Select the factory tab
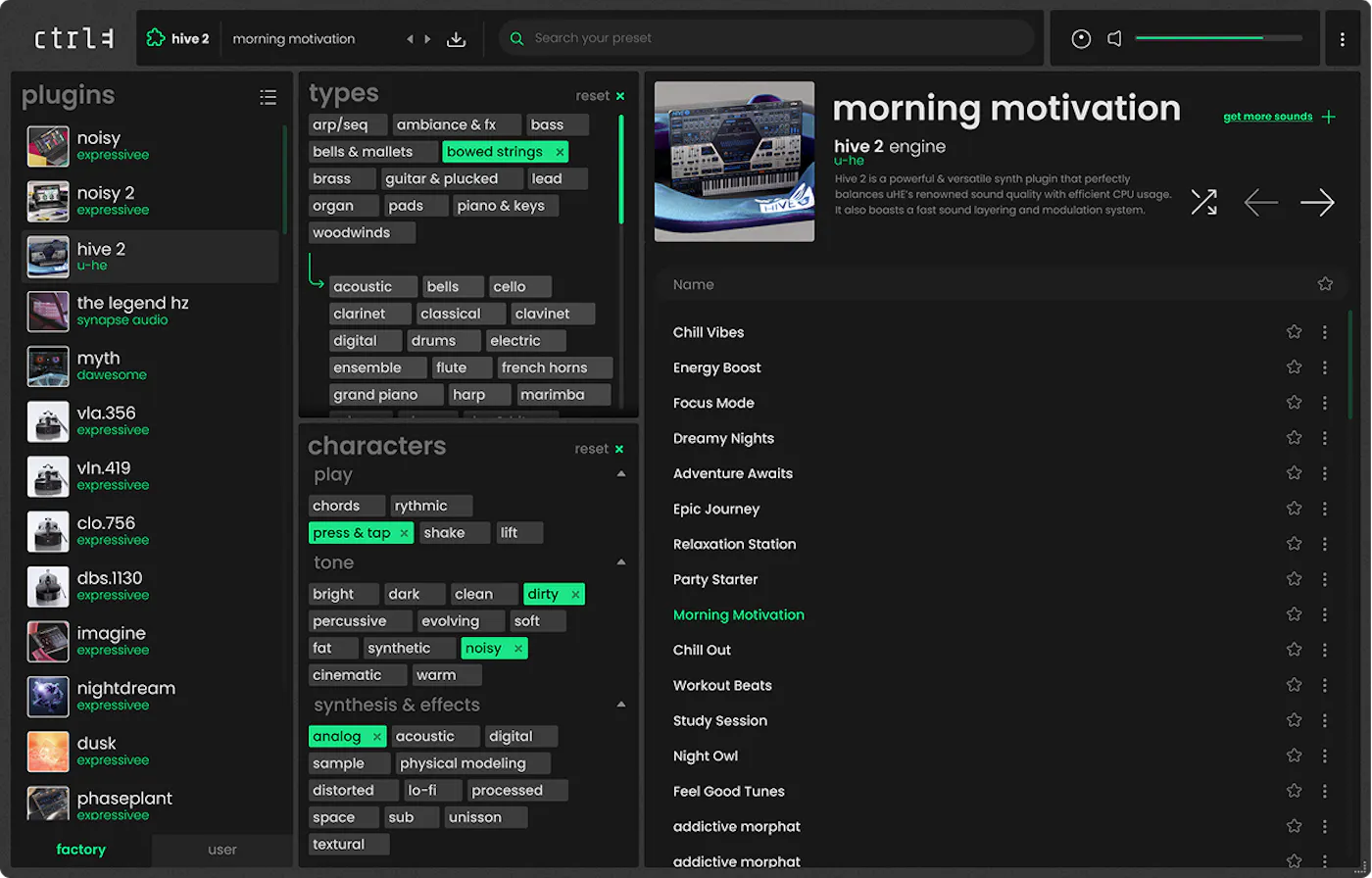Viewport: 1372px width, 878px height. pyautogui.click(x=80, y=850)
